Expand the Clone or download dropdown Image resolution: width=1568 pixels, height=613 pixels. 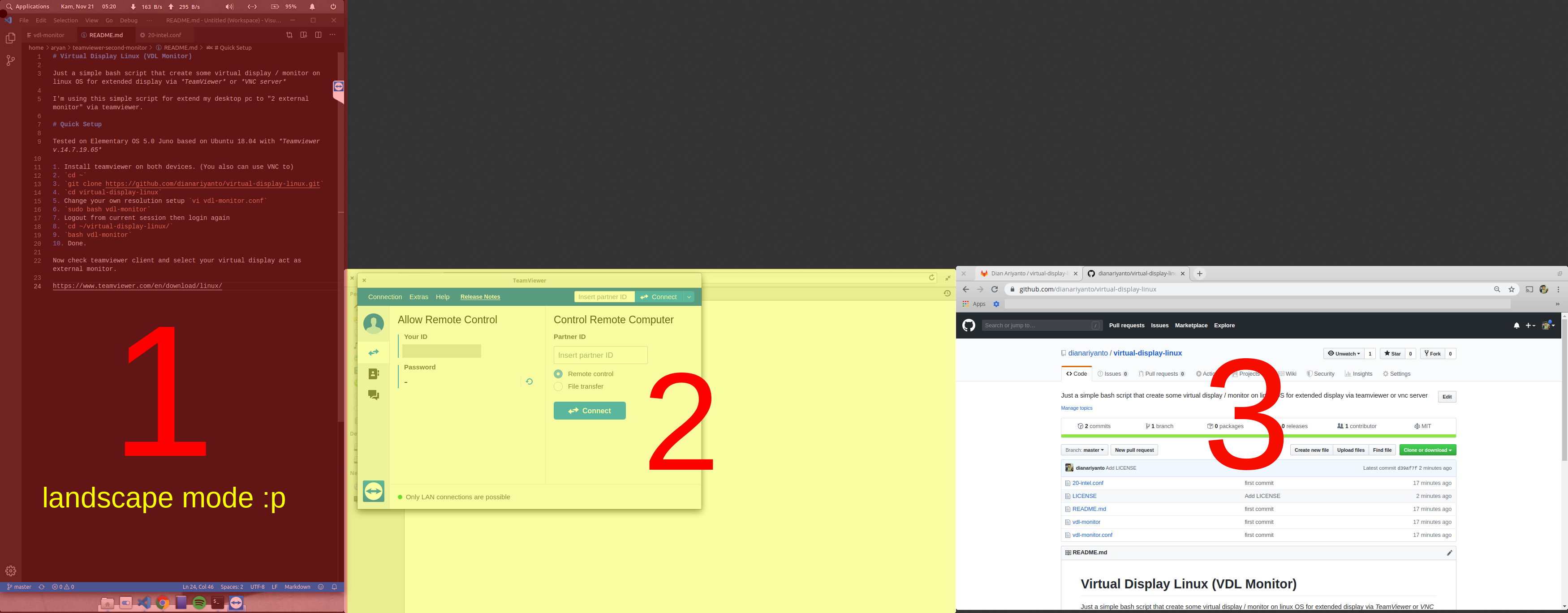[1427, 450]
